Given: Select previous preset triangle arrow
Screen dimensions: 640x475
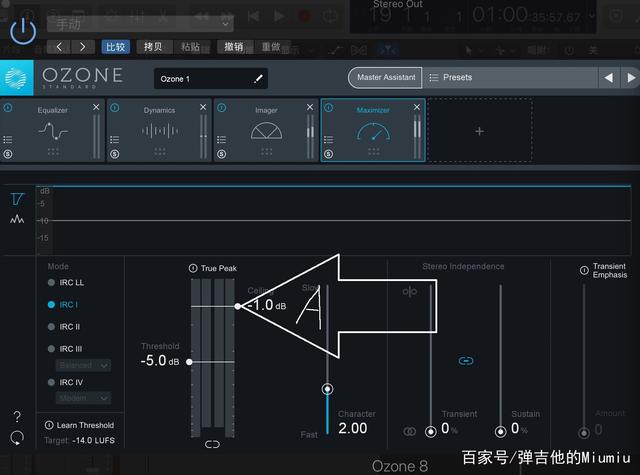Looking at the screenshot, I should (609, 78).
